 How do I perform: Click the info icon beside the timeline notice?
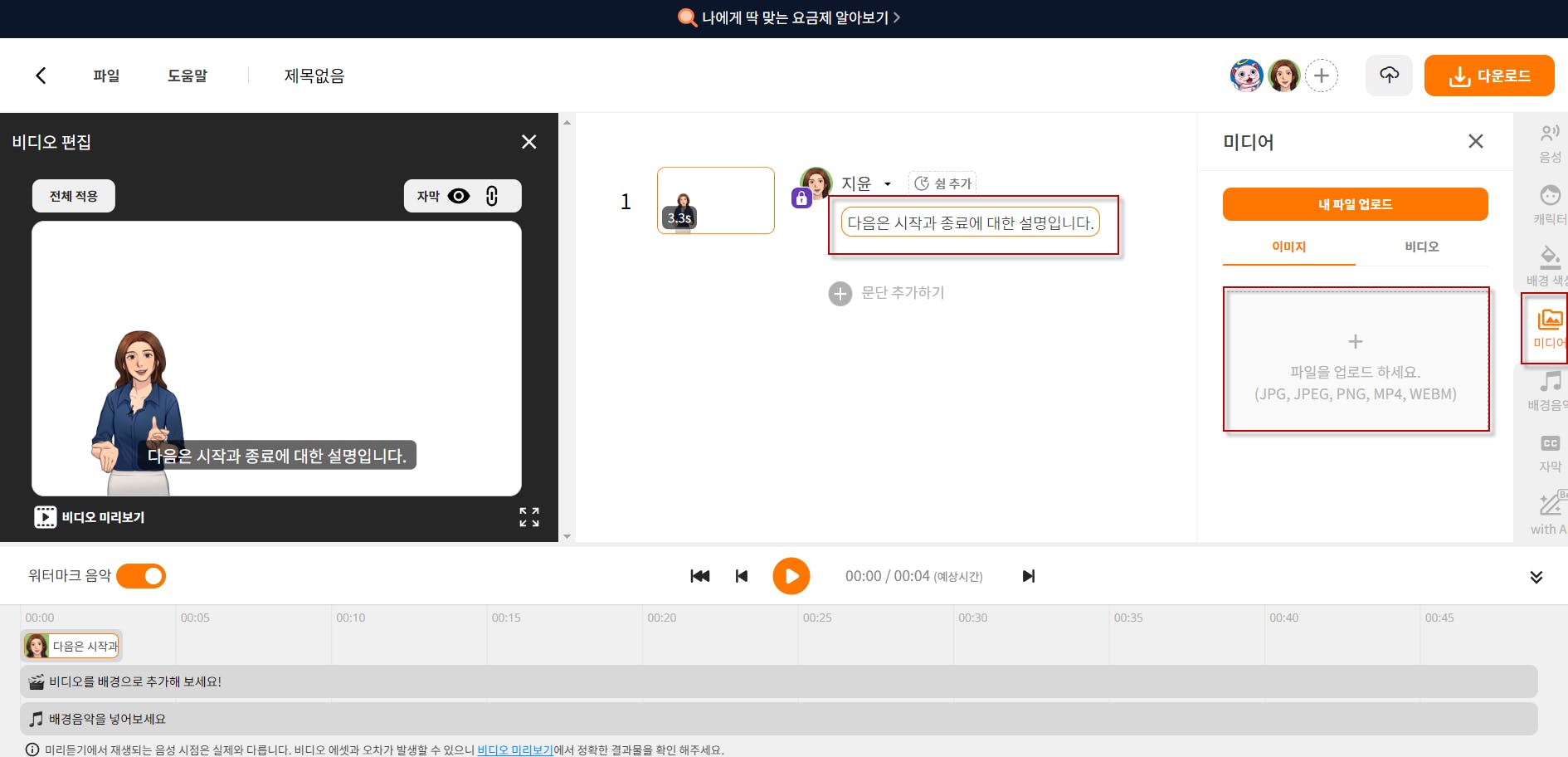click(32, 750)
